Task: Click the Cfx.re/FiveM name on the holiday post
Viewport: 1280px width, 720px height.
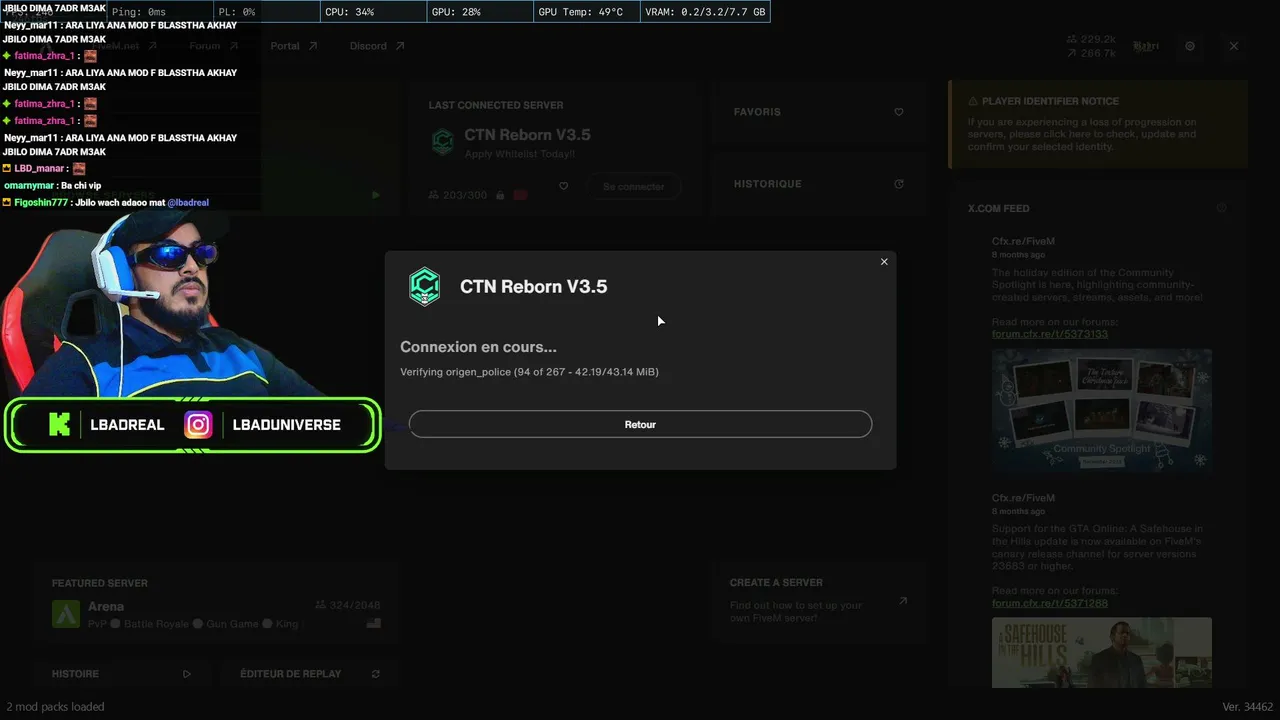Action: (x=1023, y=241)
